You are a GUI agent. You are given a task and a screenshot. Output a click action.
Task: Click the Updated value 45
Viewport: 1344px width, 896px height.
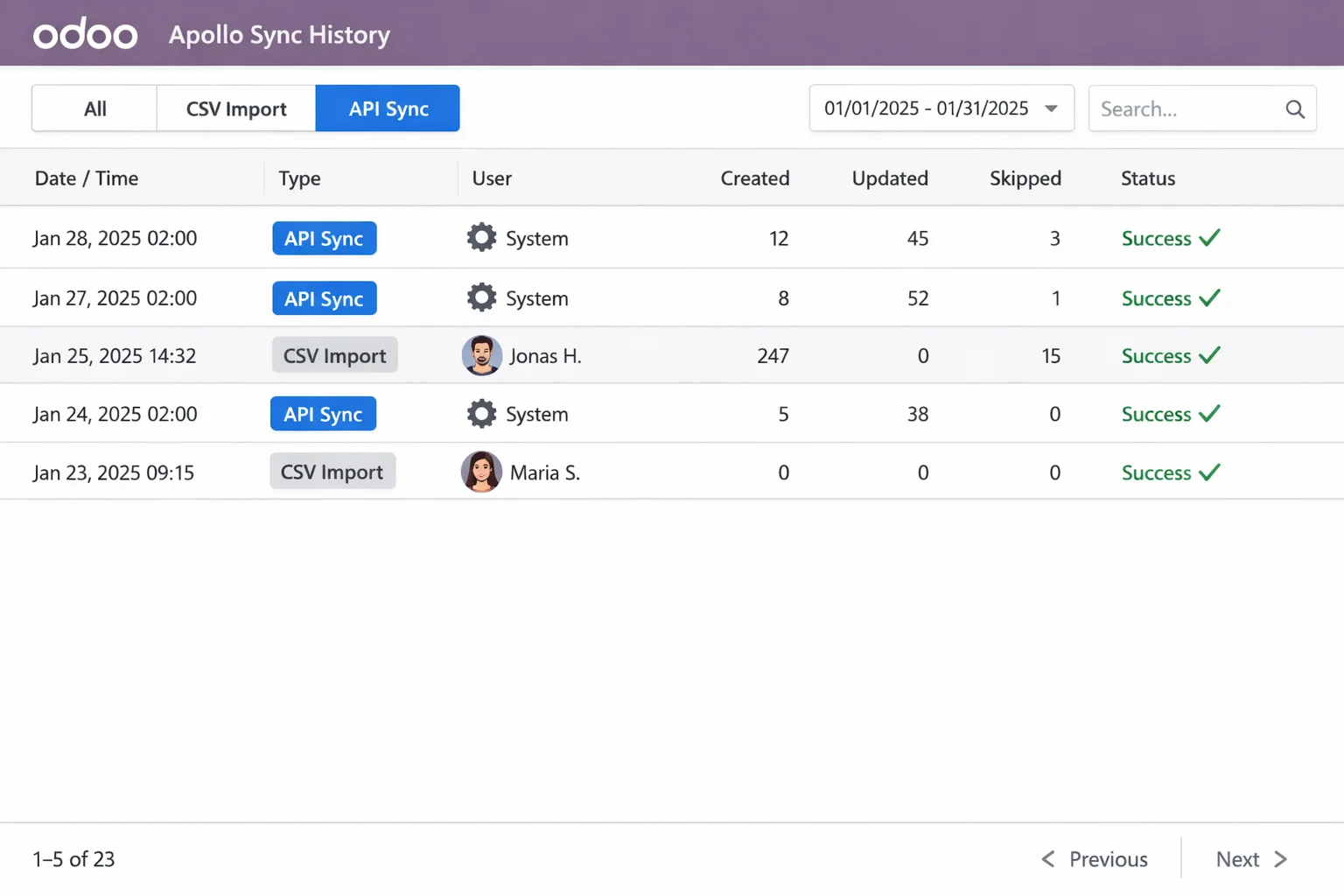coord(918,238)
